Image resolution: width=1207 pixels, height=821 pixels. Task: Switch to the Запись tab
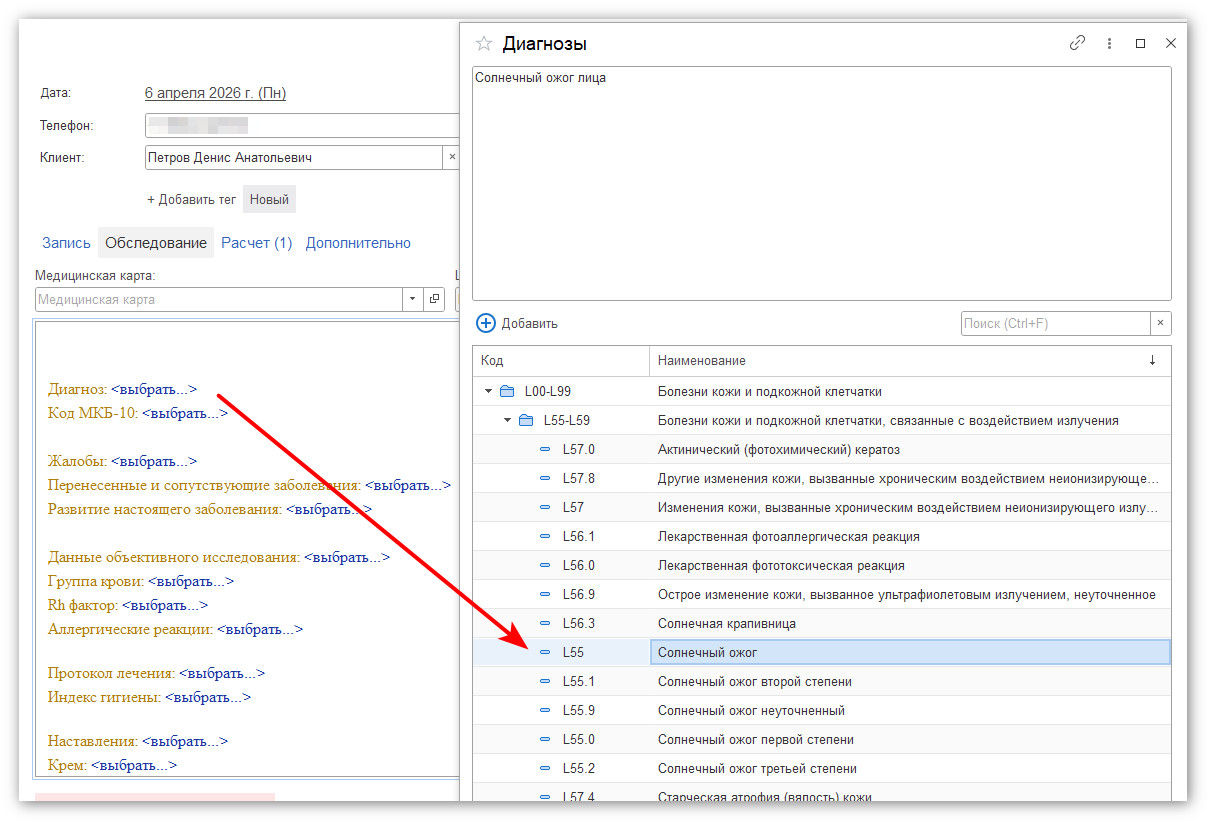(66, 243)
